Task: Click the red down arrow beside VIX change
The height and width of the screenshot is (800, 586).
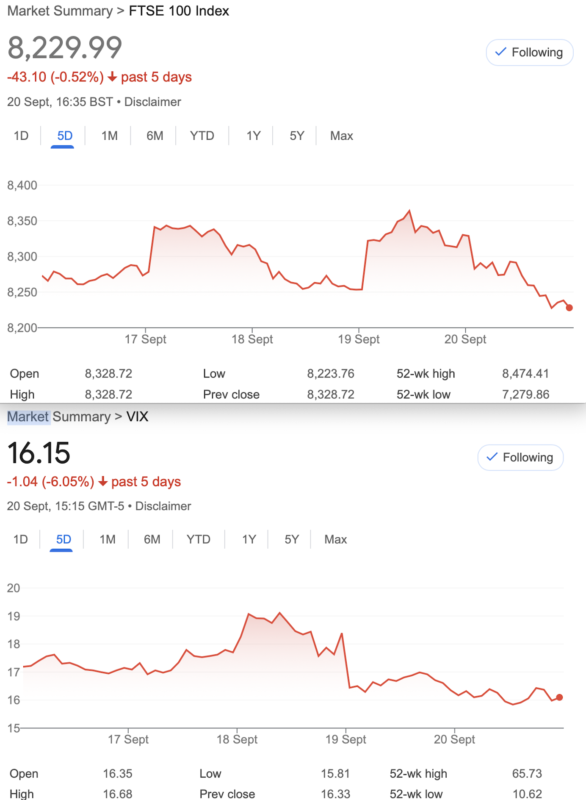Action: [103, 482]
